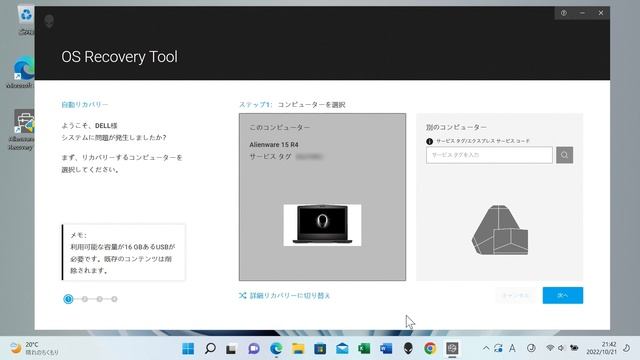The width and height of the screenshot is (640, 360).
Task: Close the OS Recovery Tool window
Action: [x=601, y=13]
